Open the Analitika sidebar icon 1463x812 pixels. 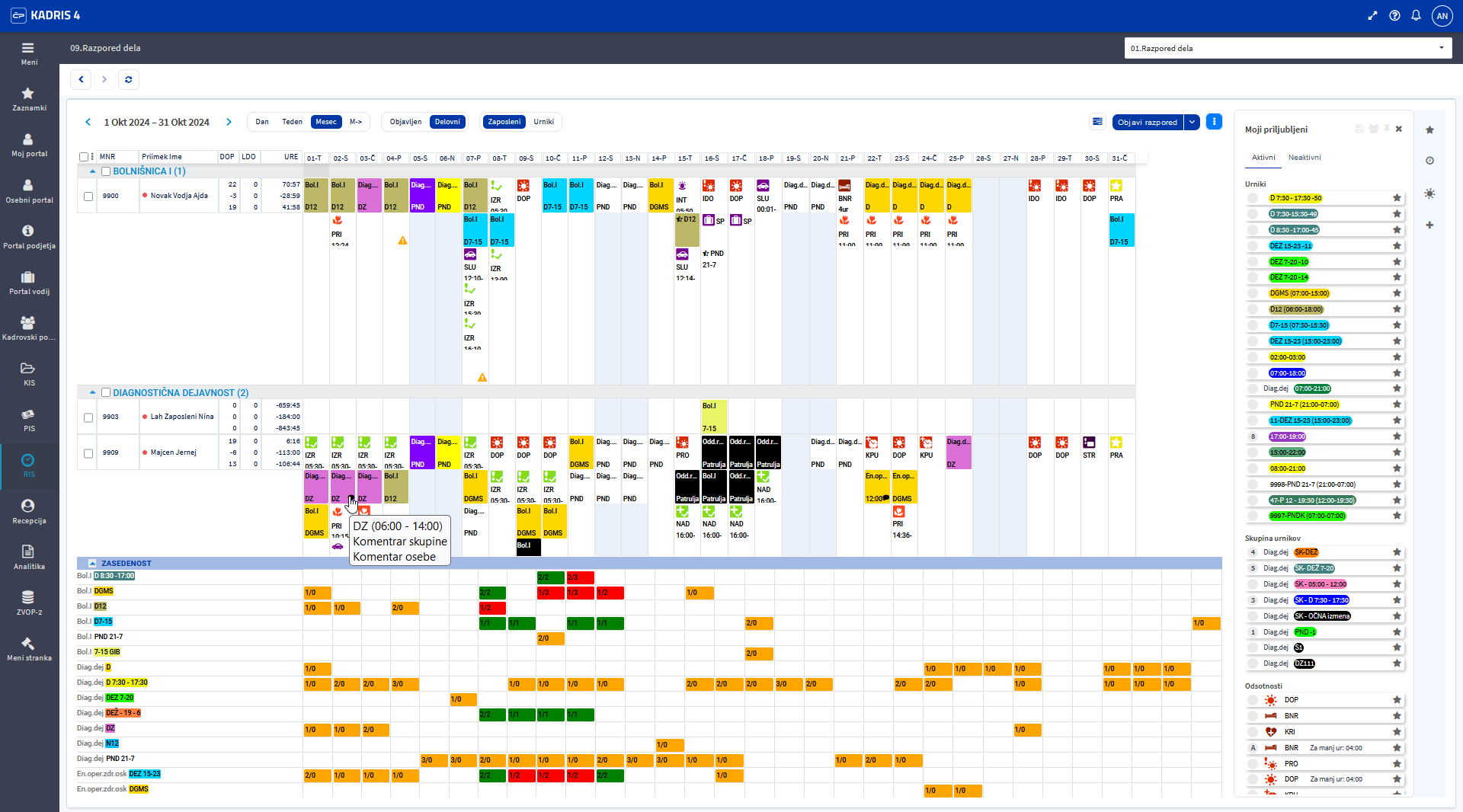pyautogui.click(x=28, y=557)
